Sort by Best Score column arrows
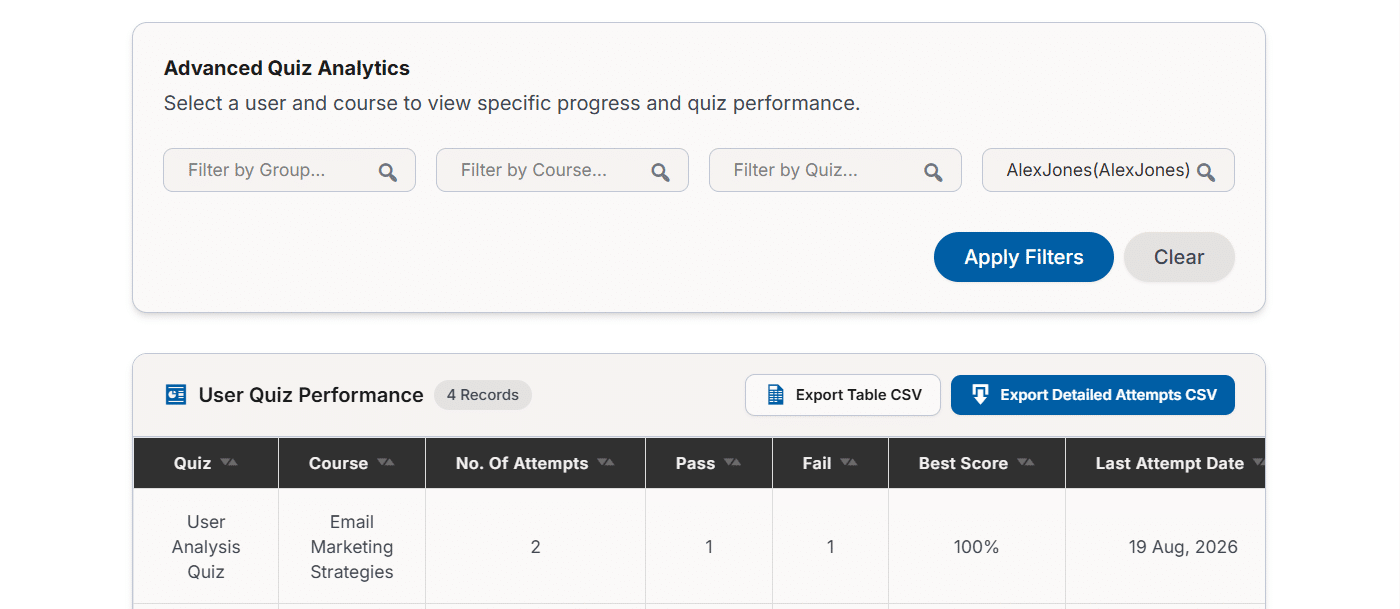Viewport: 1400px width, 609px height. click(x=1025, y=462)
